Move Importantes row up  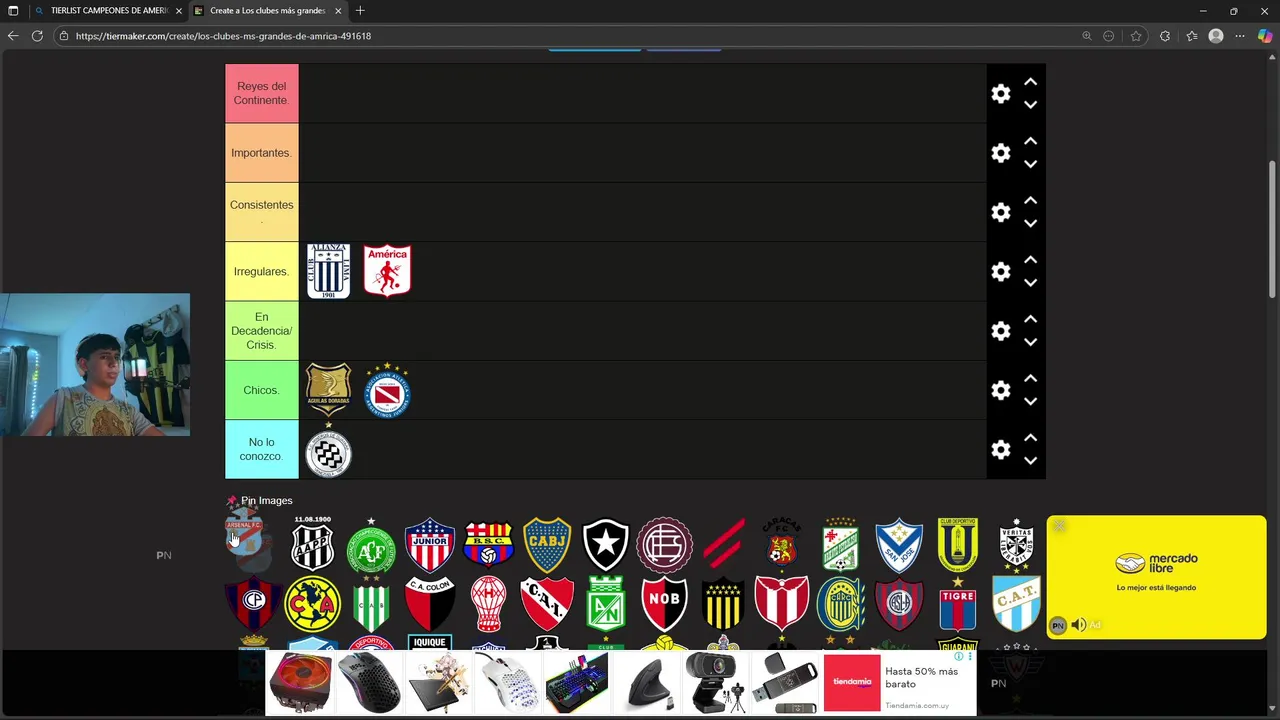pyautogui.click(x=1030, y=141)
